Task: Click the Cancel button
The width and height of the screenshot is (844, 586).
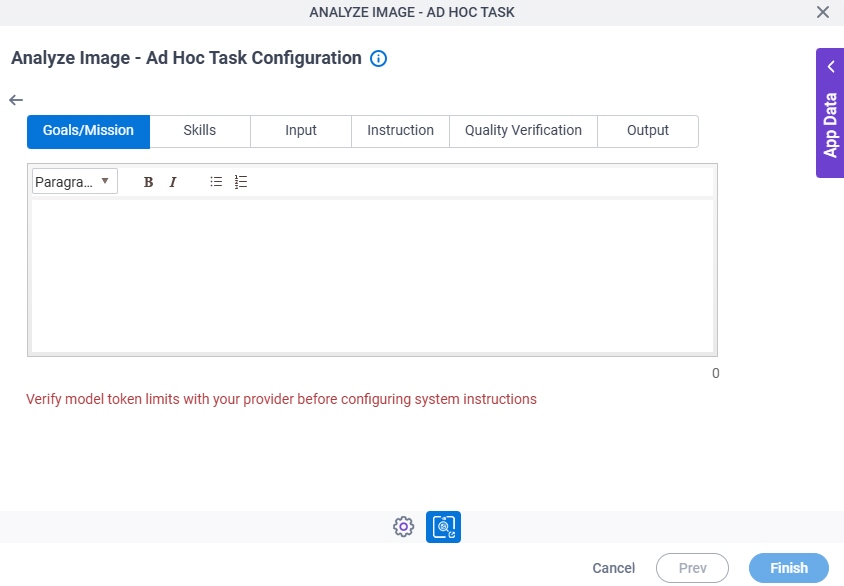Action: (614, 568)
